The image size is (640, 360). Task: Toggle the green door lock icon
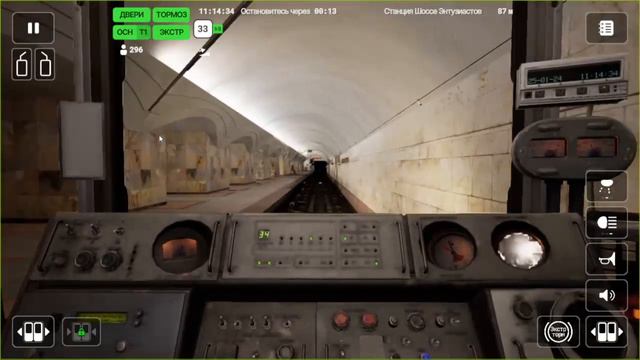click(81, 331)
